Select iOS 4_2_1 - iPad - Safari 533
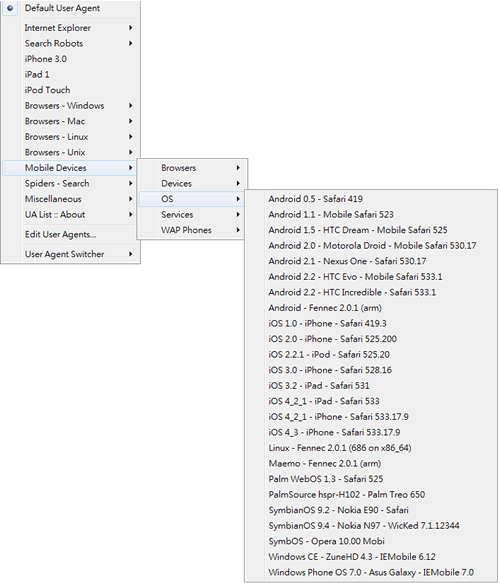The image size is (500, 583). pyautogui.click(x=371, y=402)
